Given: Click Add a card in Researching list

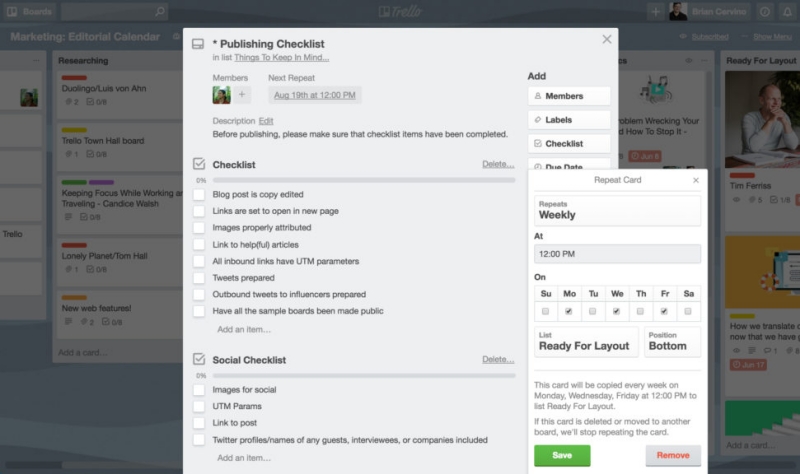Looking at the screenshot, I should click(83, 353).
